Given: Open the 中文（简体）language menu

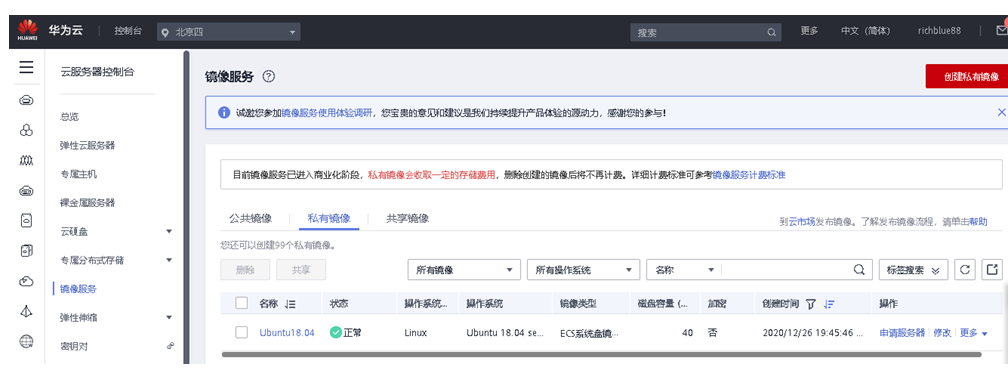Looking at the screenshot, I should [x=865, y=31].
